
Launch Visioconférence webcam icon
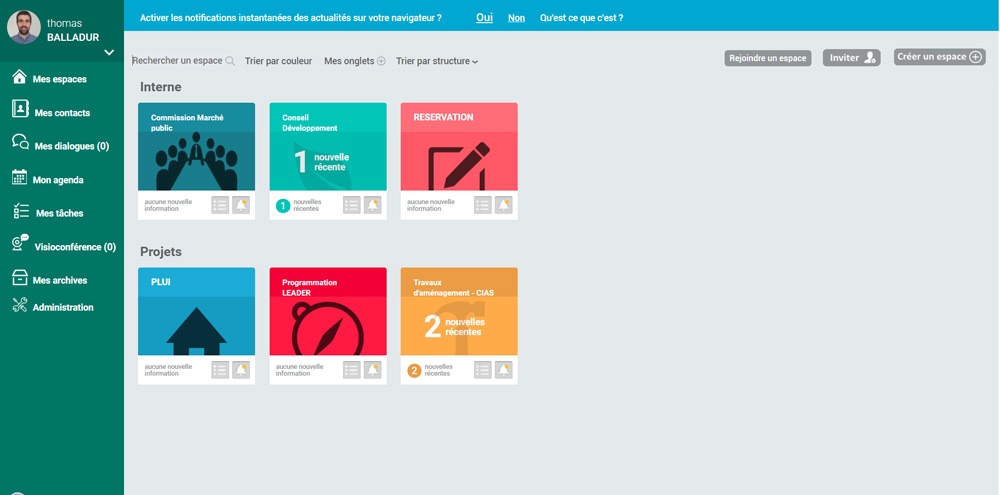[x=20, y=244]
